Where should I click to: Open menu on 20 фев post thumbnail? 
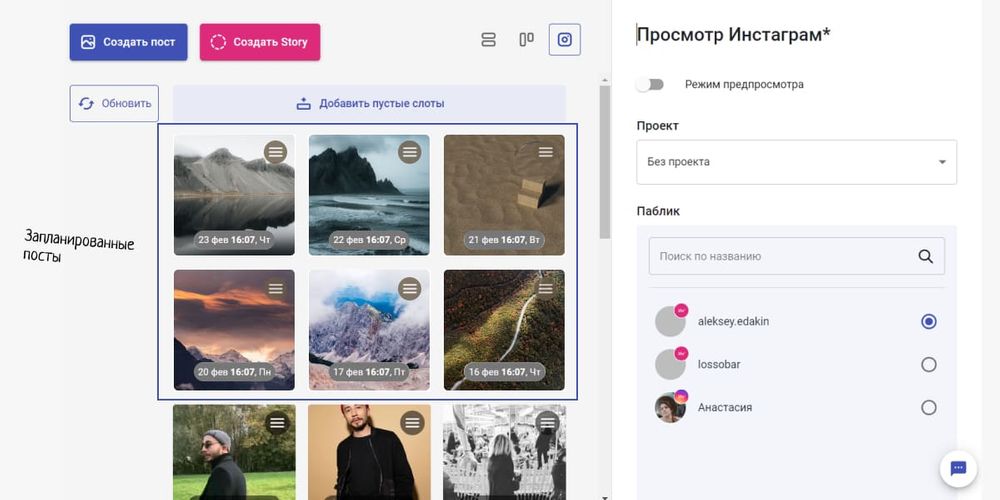pyautogui.click(x=275, y=288)
